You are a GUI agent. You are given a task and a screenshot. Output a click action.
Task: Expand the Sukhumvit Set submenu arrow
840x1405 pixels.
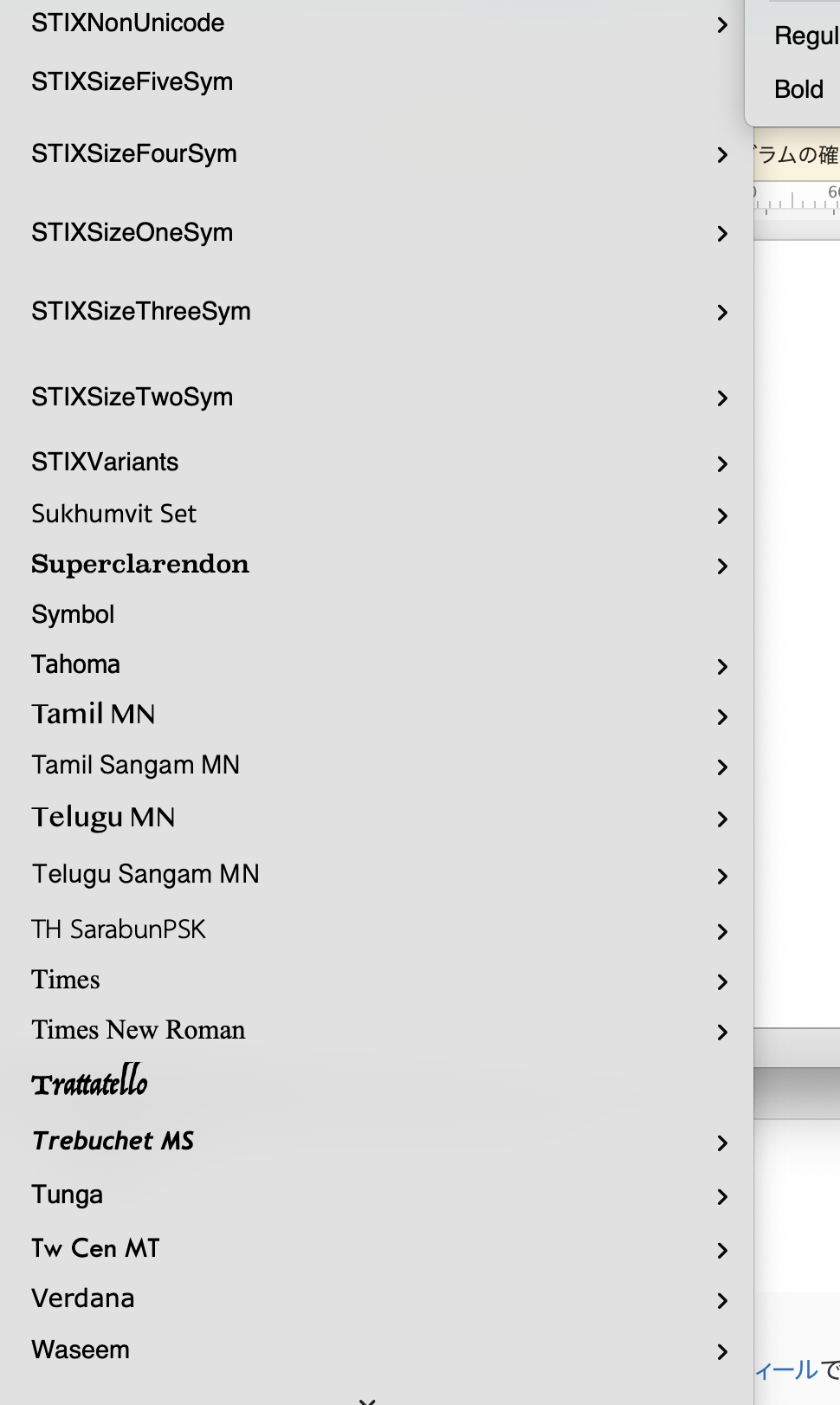722,516
